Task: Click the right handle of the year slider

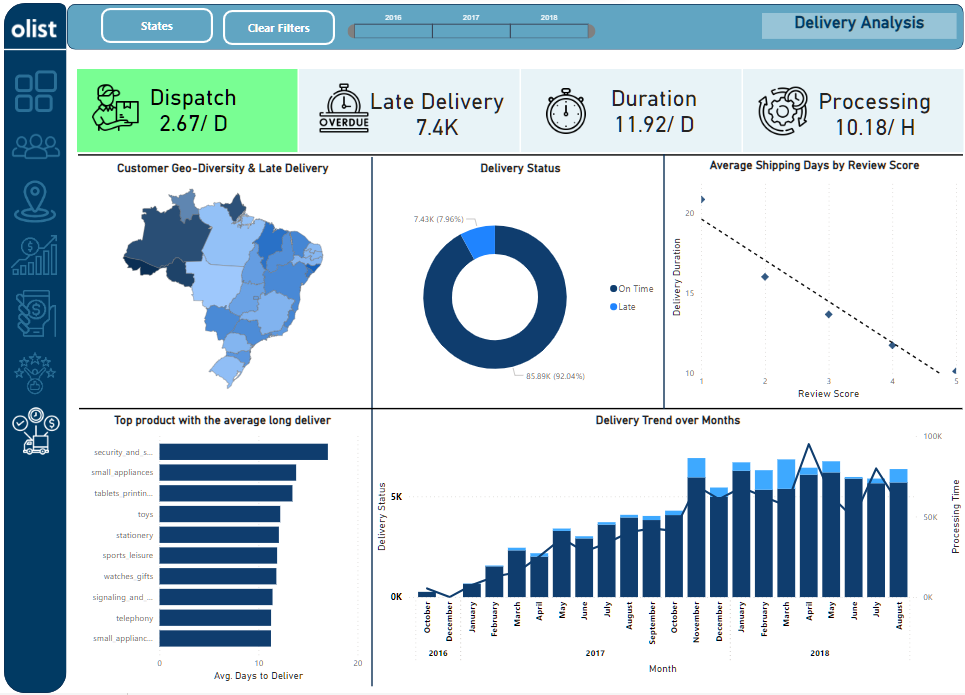Action: click(591, 31)
